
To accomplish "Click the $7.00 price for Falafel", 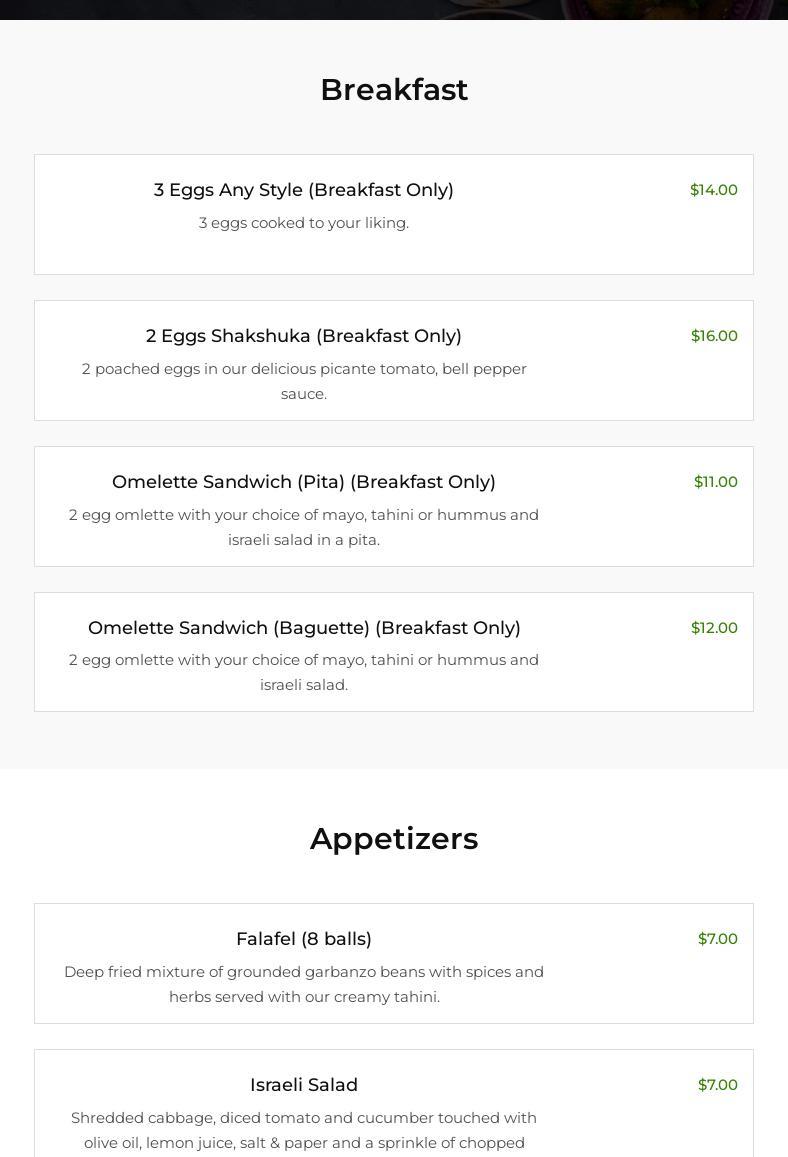I will (x=717, y=939).
